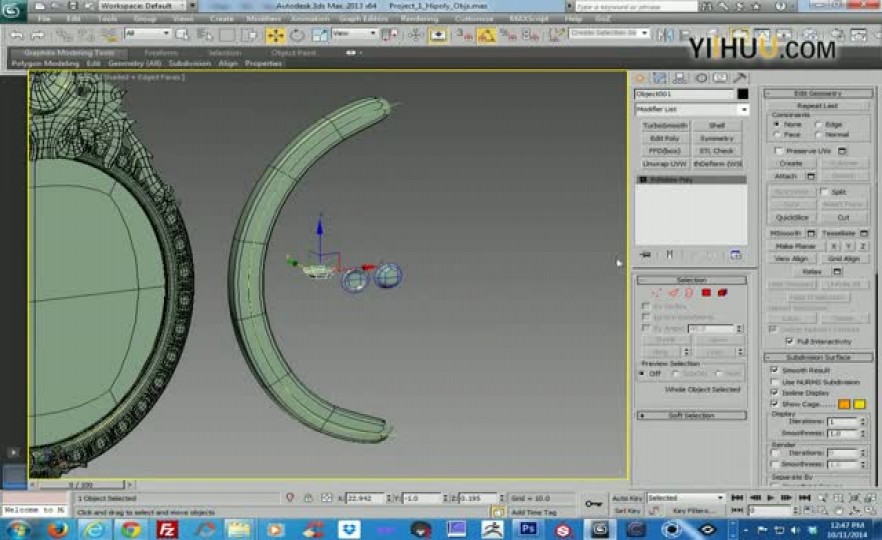Select Vertex sub-object level icon
The width and height of the screenshot is (882, 540).
[656, 292]
